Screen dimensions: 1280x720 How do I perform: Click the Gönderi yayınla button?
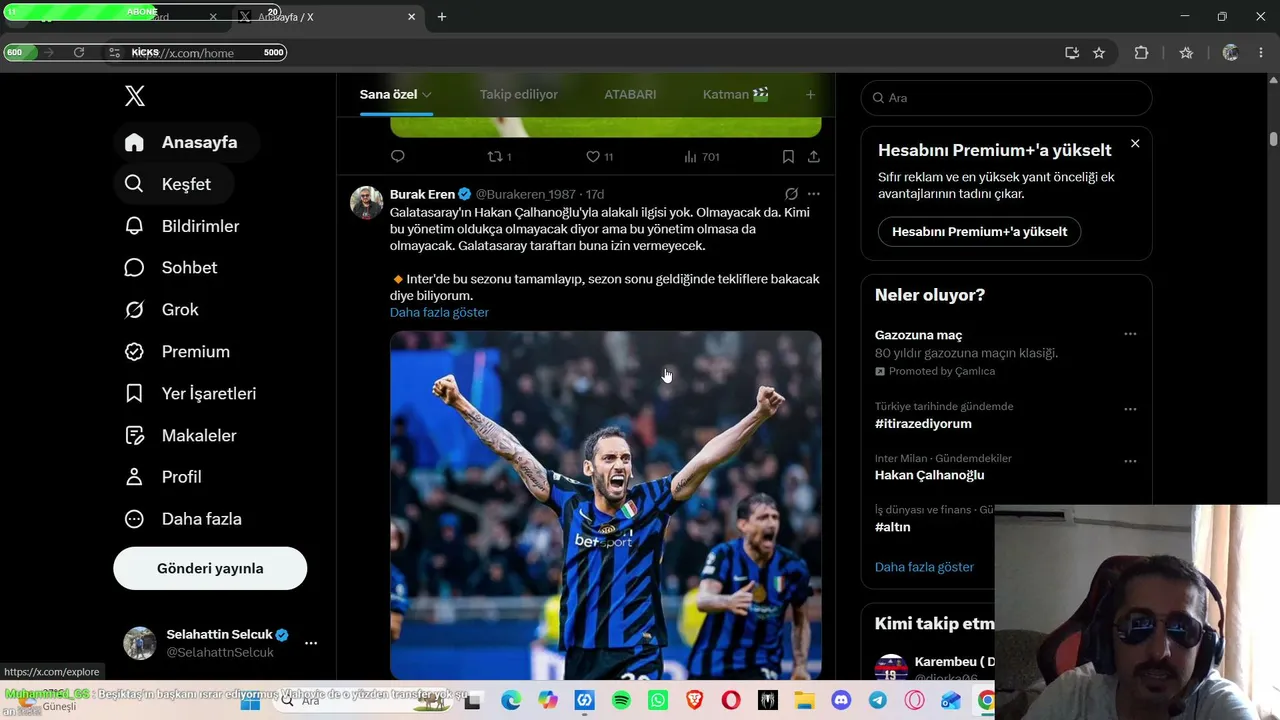210,568
